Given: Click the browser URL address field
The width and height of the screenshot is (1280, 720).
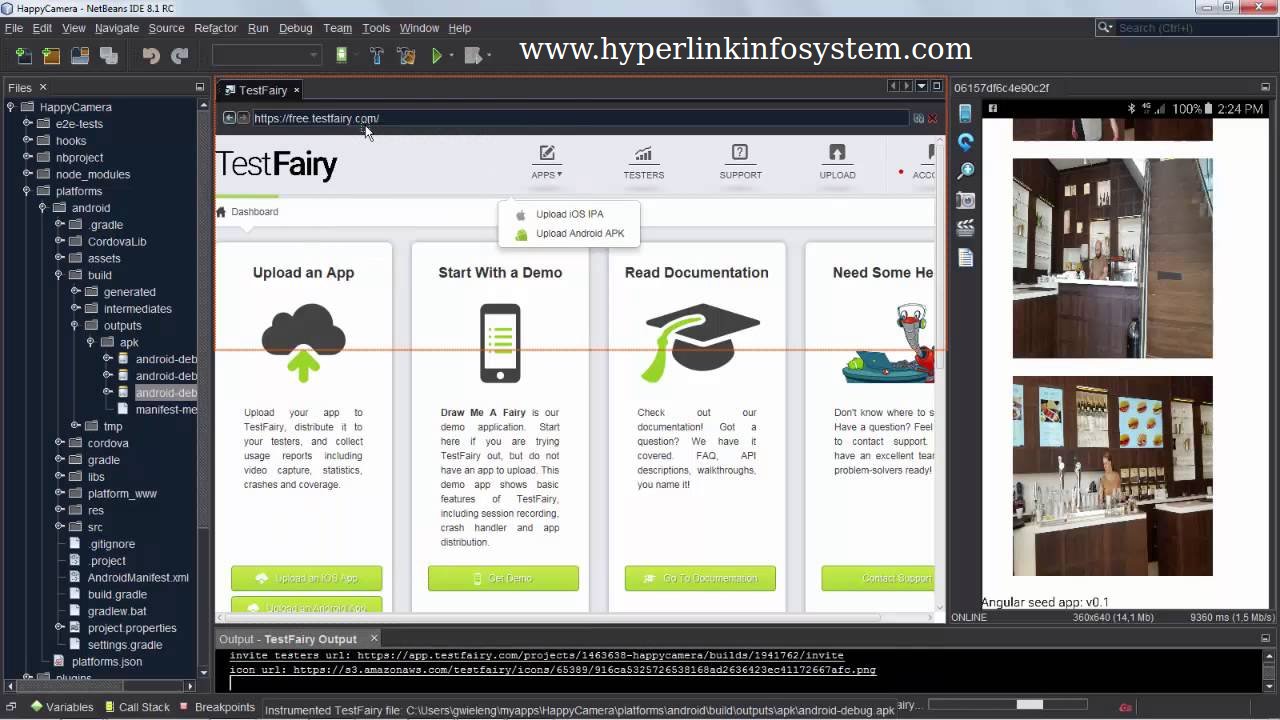Looking at the screenshot, I should click(580, 118).
